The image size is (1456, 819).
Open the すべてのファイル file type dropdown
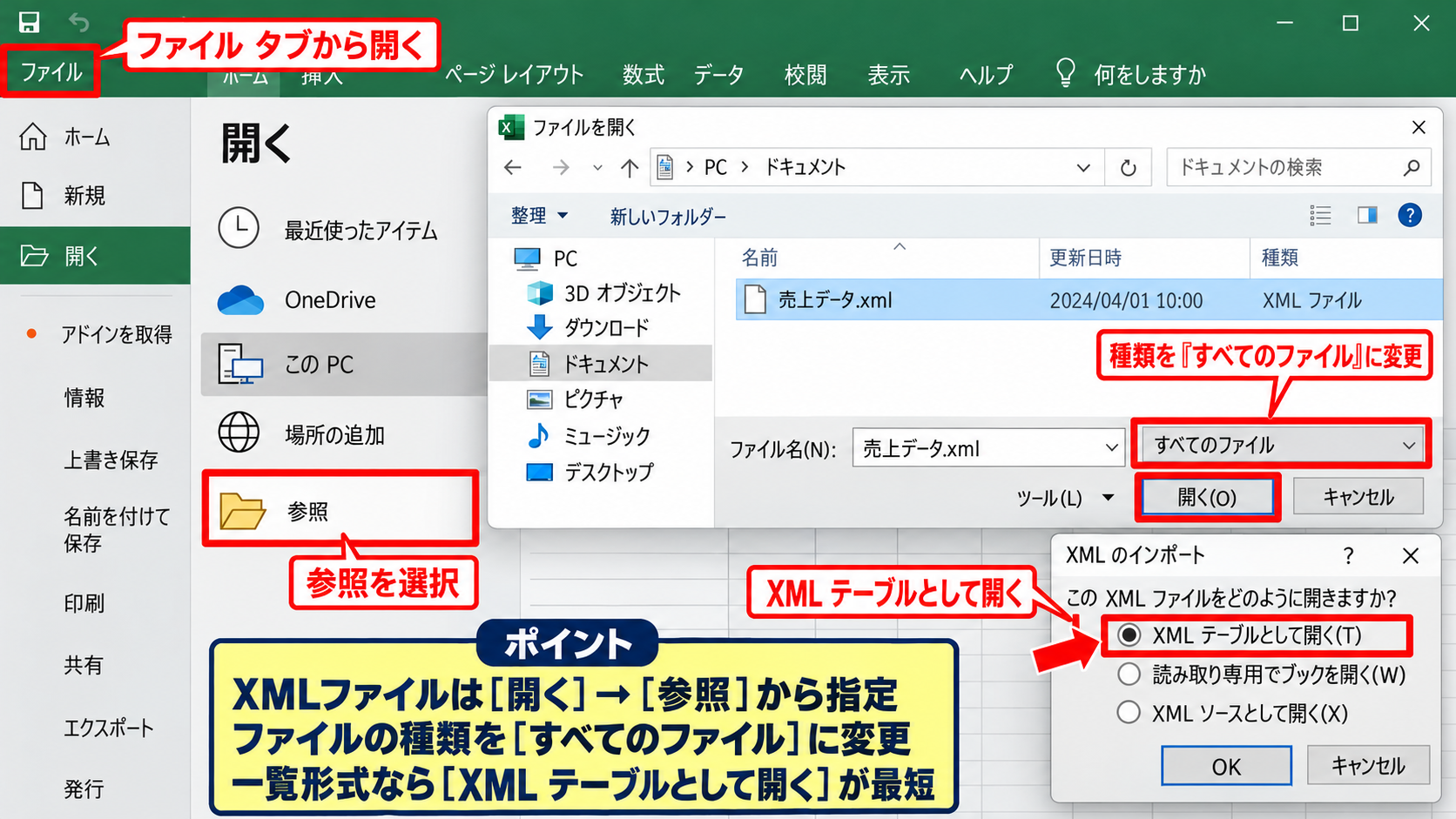click(1282, 445)
